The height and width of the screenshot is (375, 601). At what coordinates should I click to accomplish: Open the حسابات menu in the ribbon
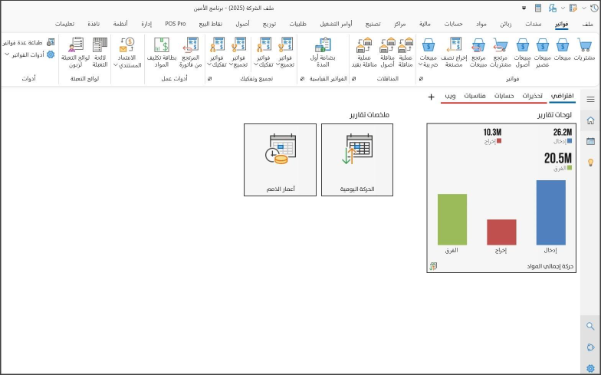tap(453, 24)
